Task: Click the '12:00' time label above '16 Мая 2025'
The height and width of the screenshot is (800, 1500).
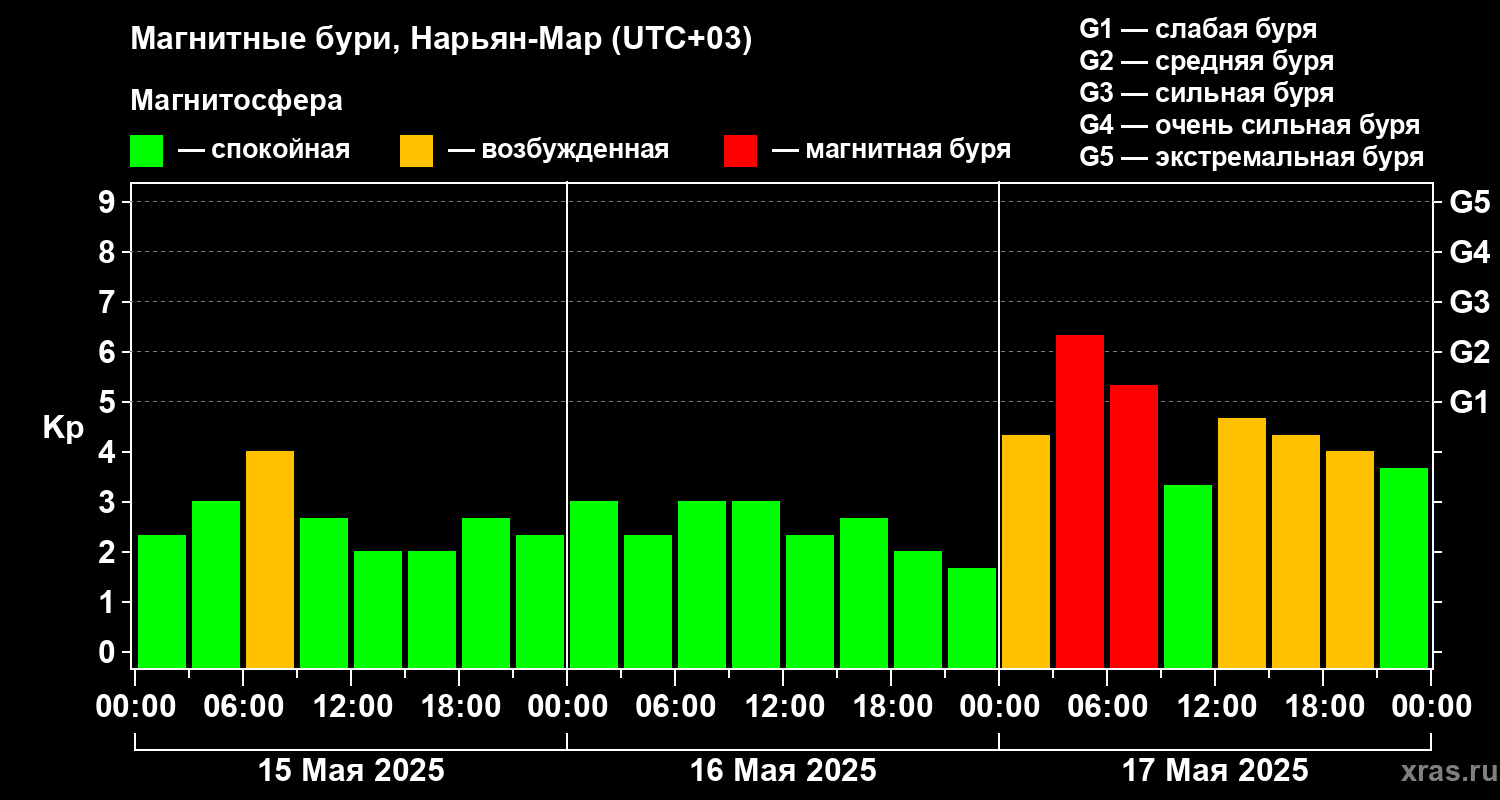Action: pyautogui.click(x=783, y=707)
